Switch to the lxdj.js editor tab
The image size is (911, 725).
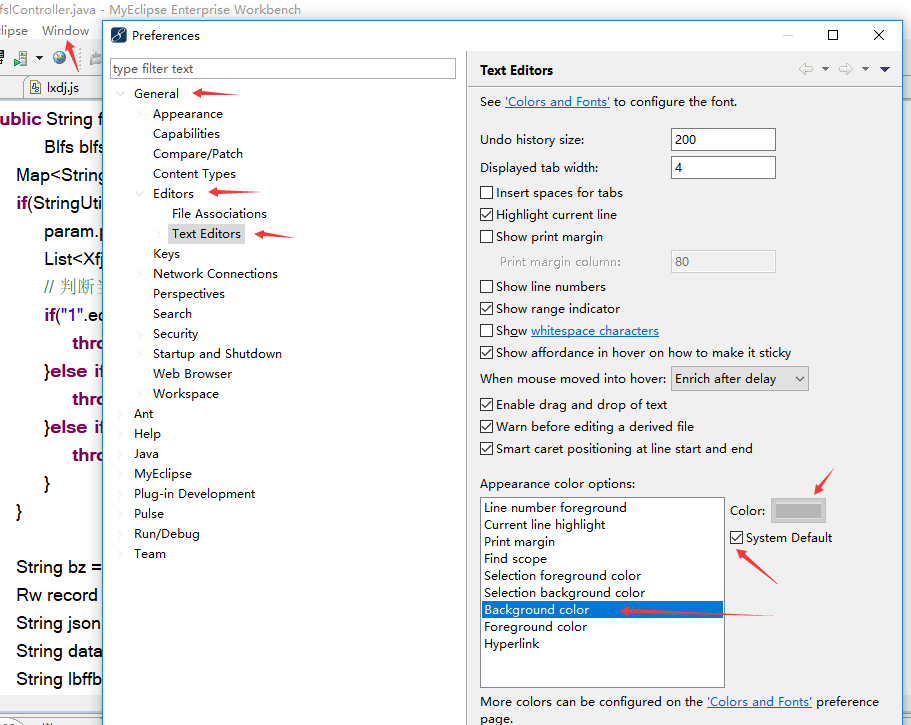tap(55, 88)
